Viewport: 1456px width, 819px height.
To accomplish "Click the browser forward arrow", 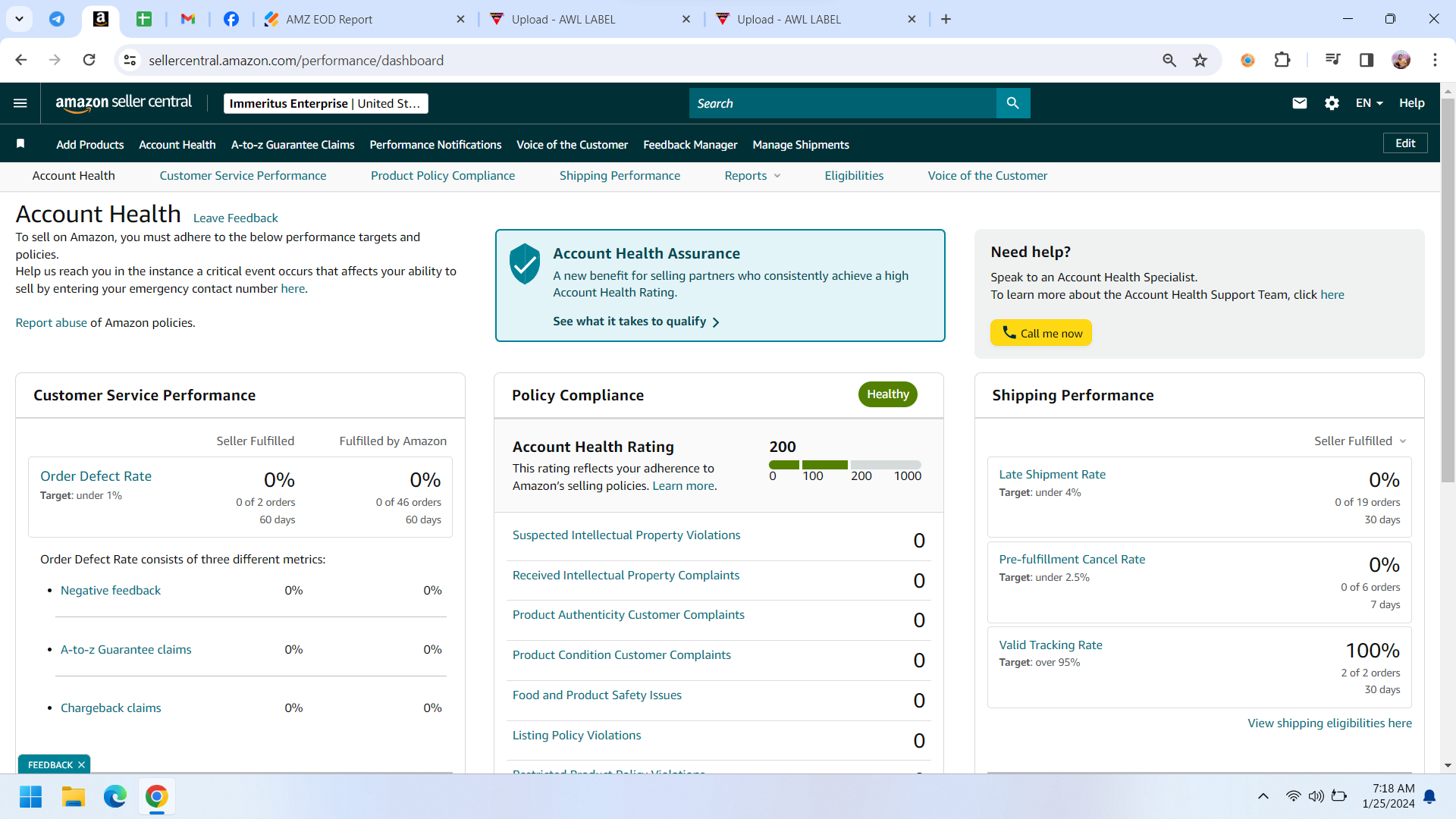I will [55, 60].
